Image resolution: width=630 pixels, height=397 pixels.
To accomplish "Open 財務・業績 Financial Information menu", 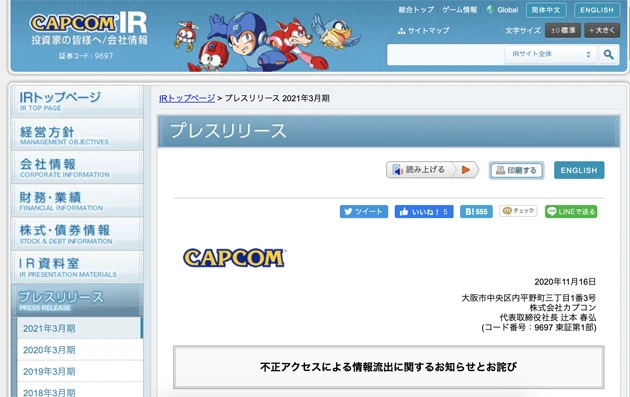I will 77,201.
